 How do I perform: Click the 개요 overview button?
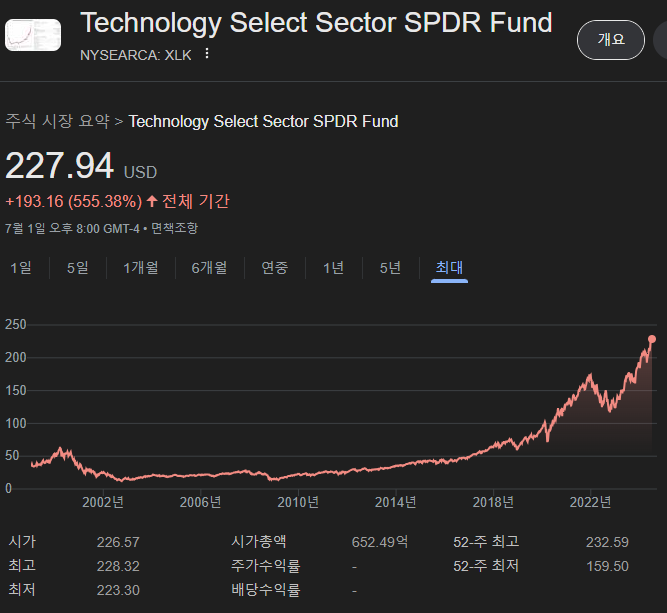611,40
